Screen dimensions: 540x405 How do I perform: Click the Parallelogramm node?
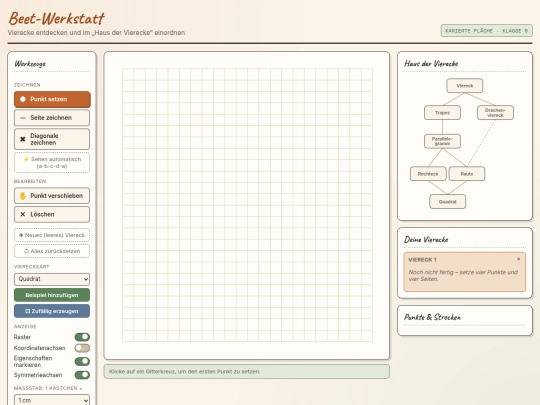pyautogui.click(x=442, y=141)
